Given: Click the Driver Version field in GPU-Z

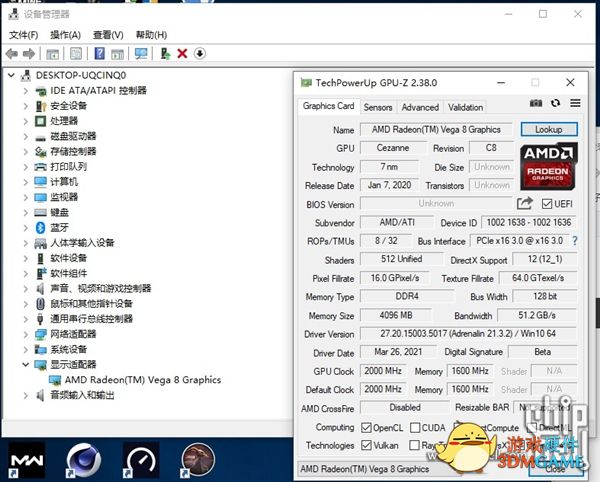Looking at the screenshot, I should [x=468, y=334].
